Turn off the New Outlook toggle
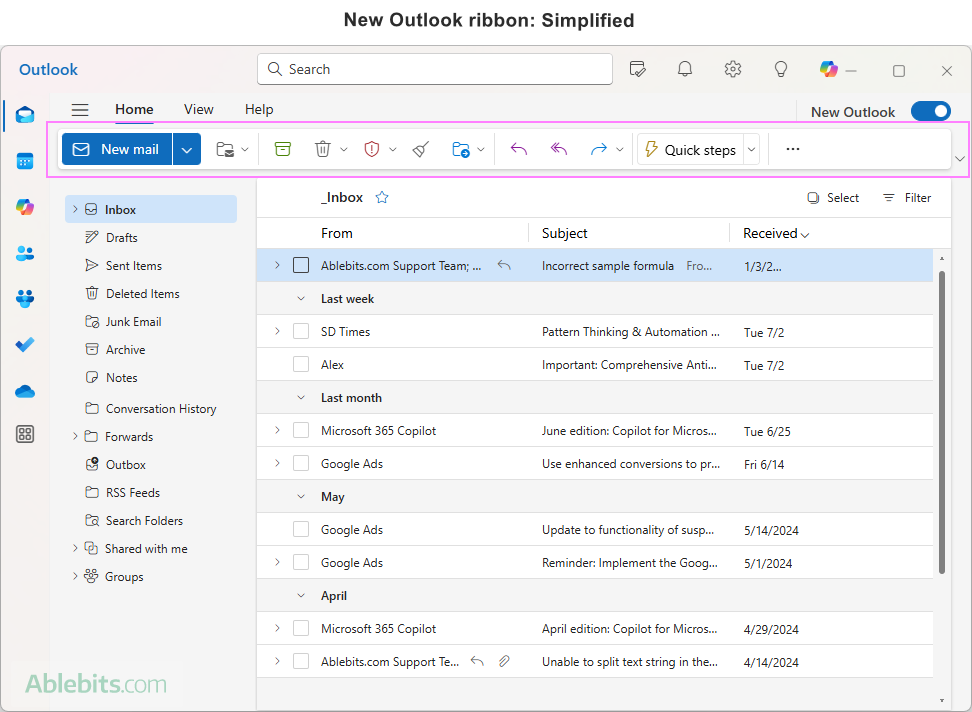Screen dimensions: 972x712 coord(931,111)
